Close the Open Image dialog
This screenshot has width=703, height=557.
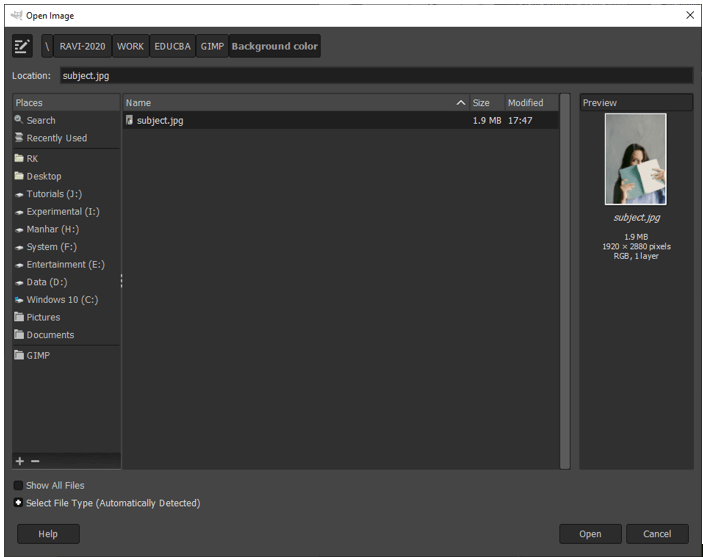click(690, 15)
